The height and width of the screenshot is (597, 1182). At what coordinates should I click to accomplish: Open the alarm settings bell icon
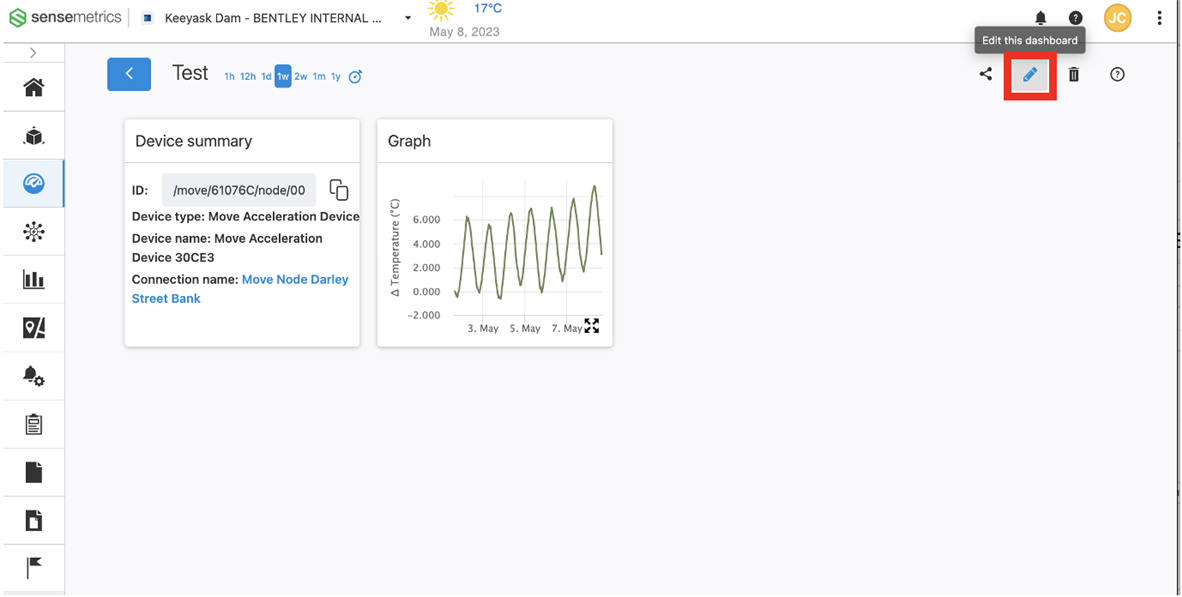coord(33,375)
